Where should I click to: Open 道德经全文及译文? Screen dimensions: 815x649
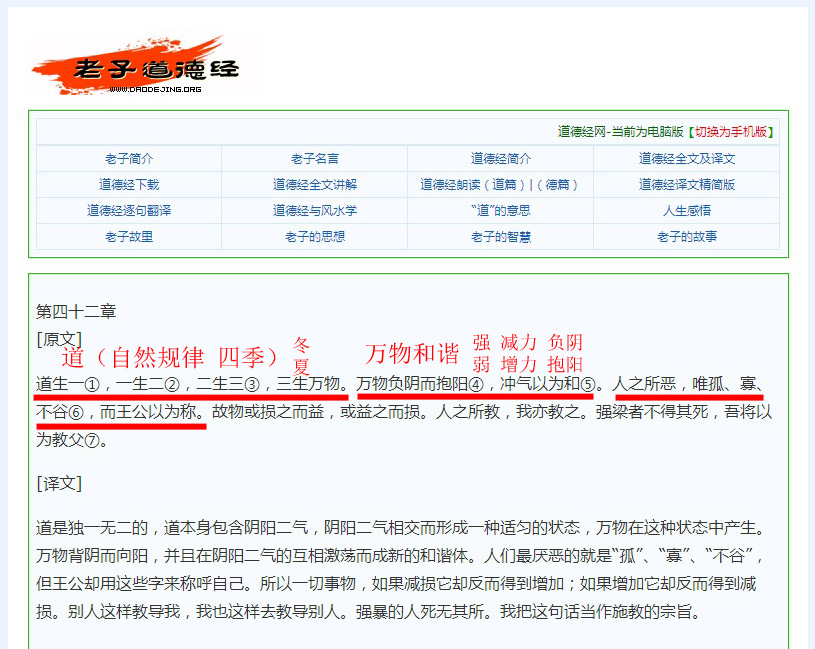(x=687, y=158)
